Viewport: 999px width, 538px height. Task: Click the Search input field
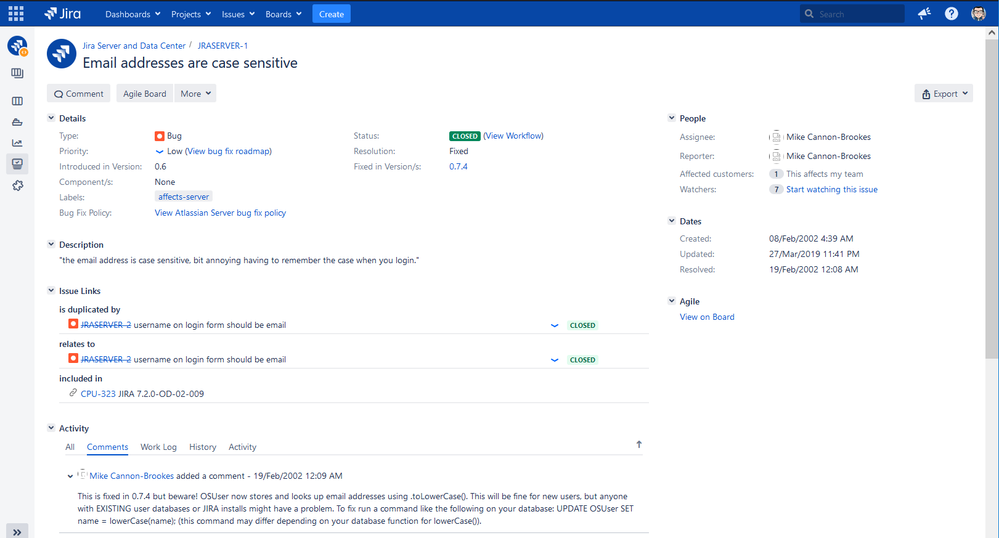point(852,14)
